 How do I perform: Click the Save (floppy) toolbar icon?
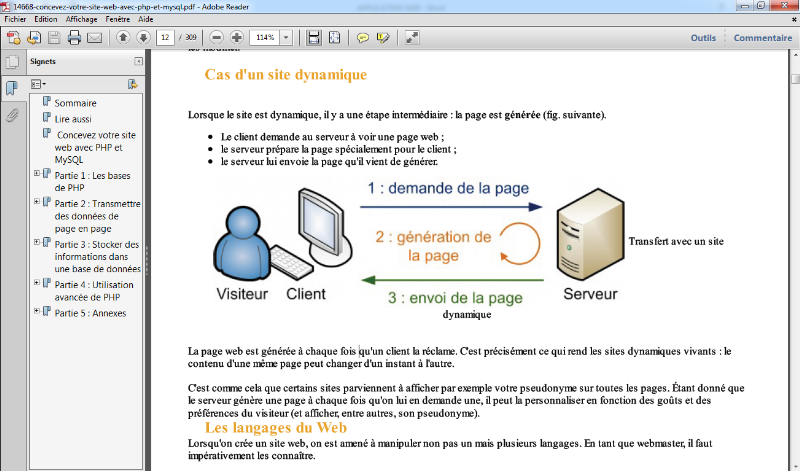tap(54, 38)
